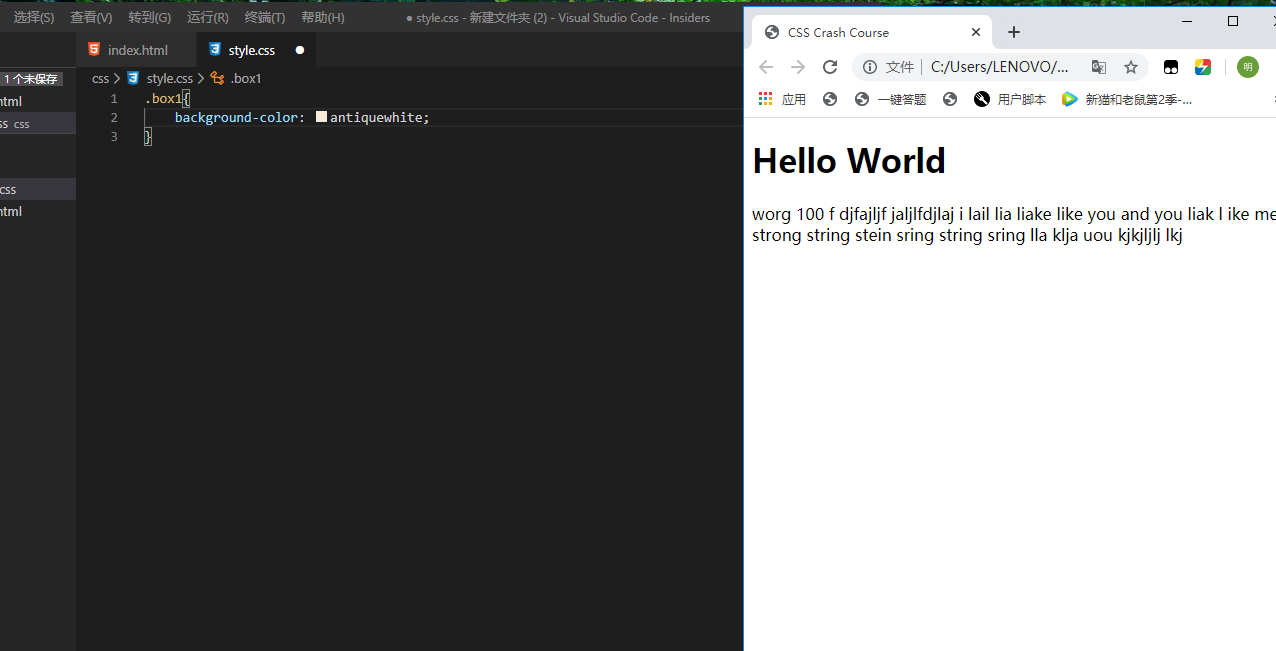1276x651 pixels.
Task: Select the highlighted css file in sidebar open editors
Action: [38, 123]
